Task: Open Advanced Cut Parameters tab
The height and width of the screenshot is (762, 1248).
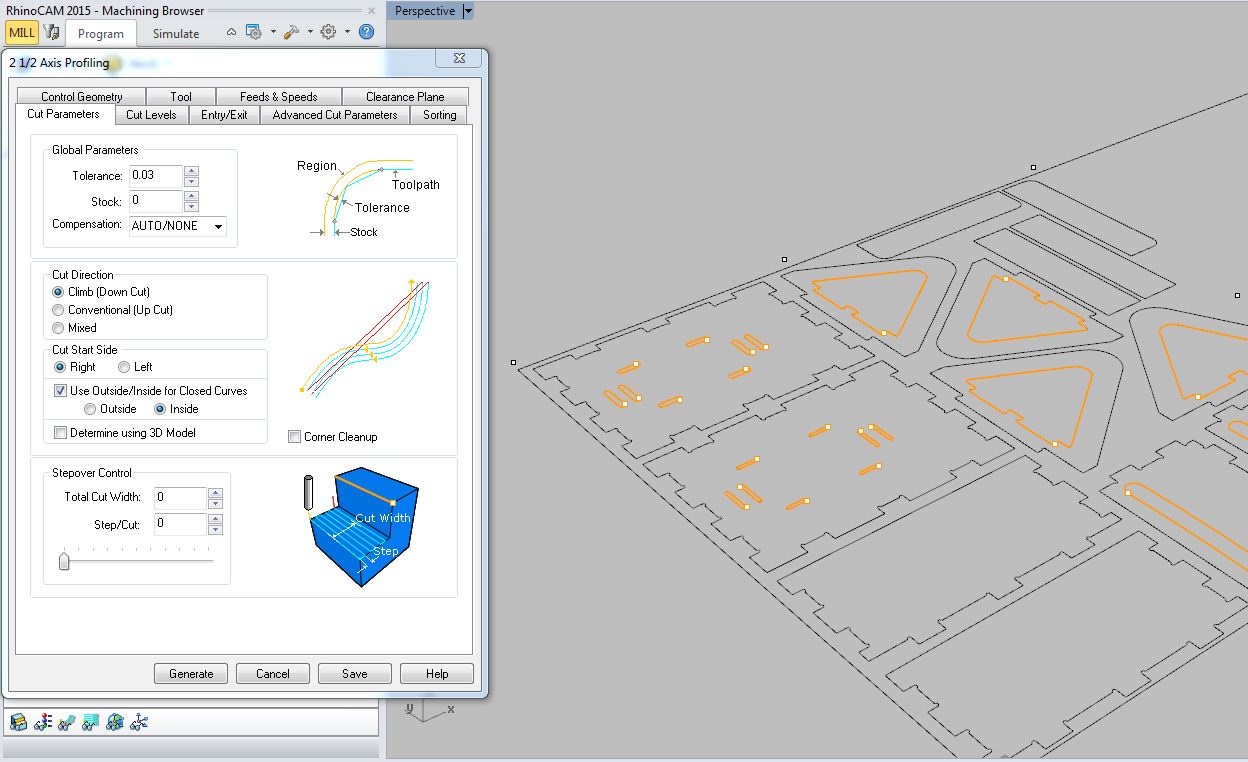Action: [x=335, y=115]
